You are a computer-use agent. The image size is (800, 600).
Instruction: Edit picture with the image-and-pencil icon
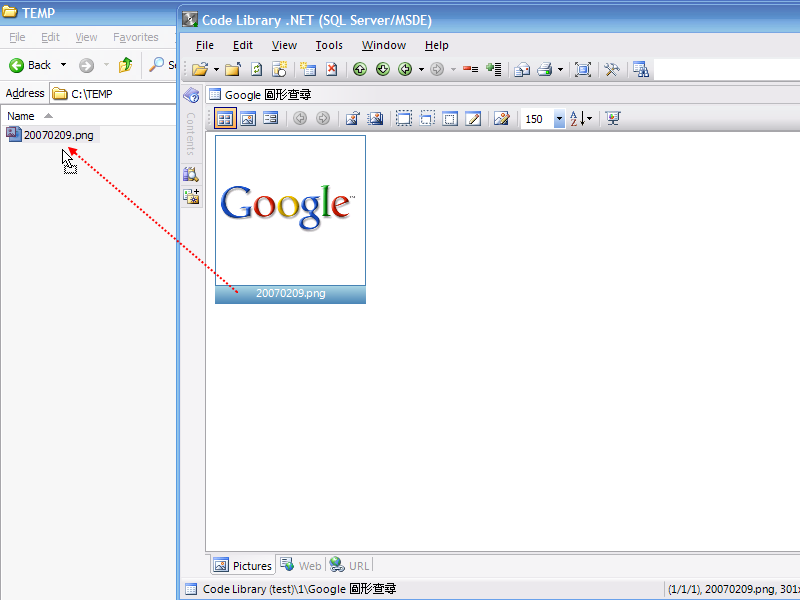[x=502, y=119]
